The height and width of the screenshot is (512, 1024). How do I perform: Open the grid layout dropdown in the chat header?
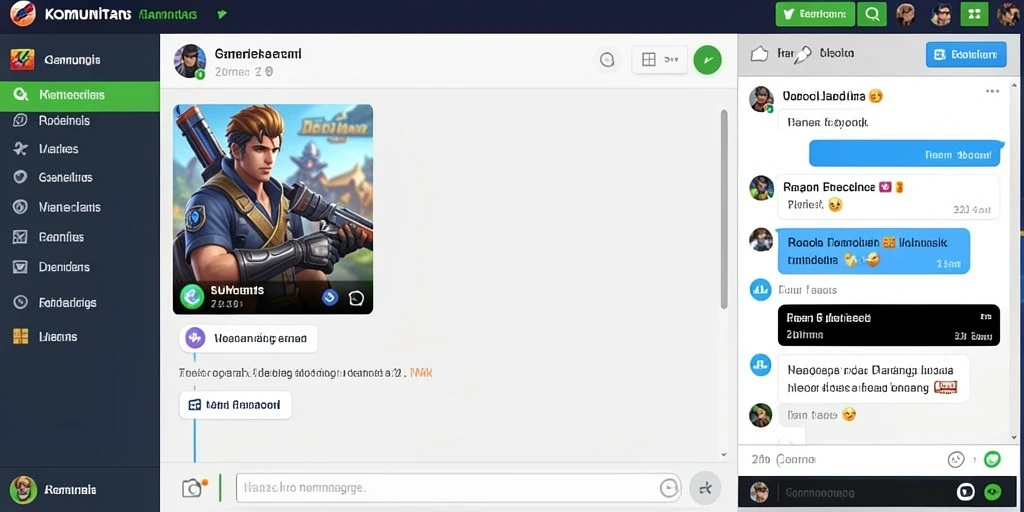point(660,60)
